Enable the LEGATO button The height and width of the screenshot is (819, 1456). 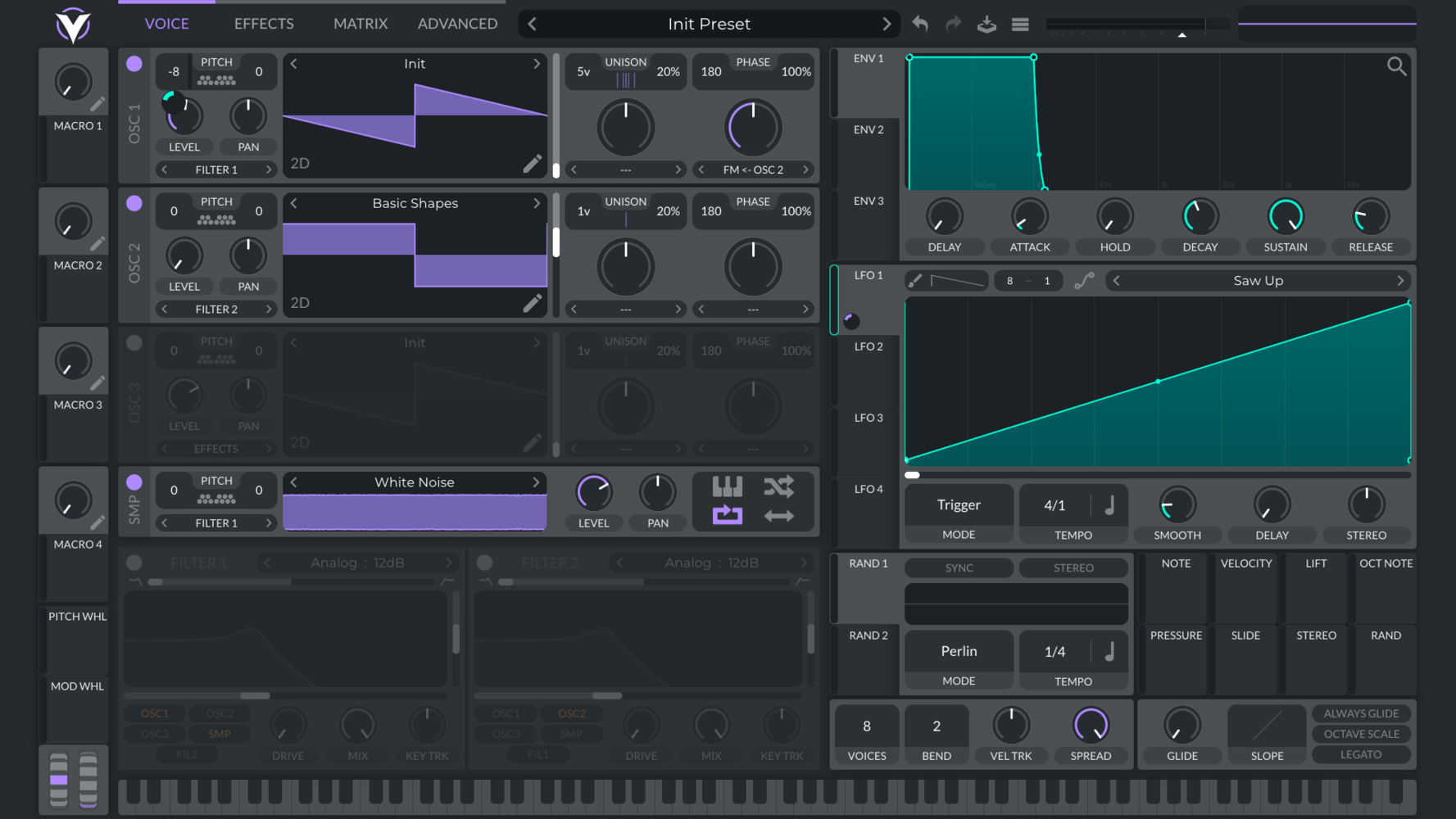tap(1360, 754)
